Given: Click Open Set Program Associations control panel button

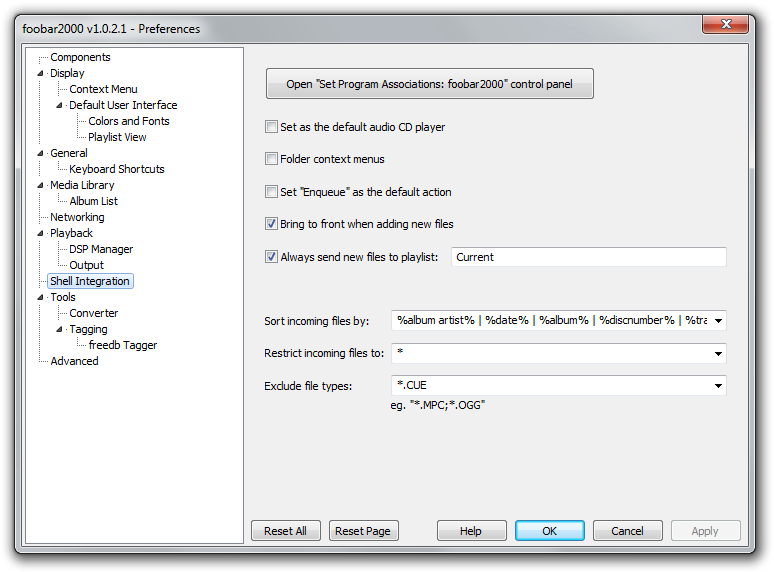Looking at the screenshot, I should 429,84.
